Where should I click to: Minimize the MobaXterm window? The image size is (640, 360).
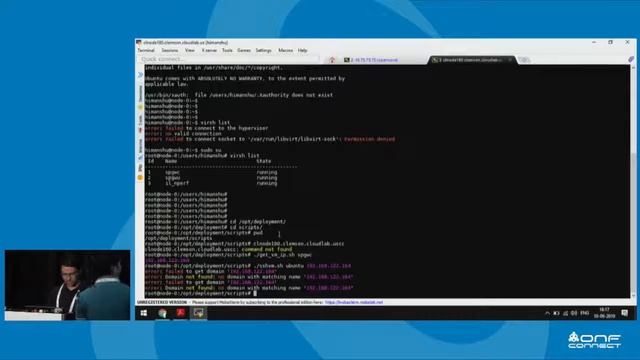[594, 42]
